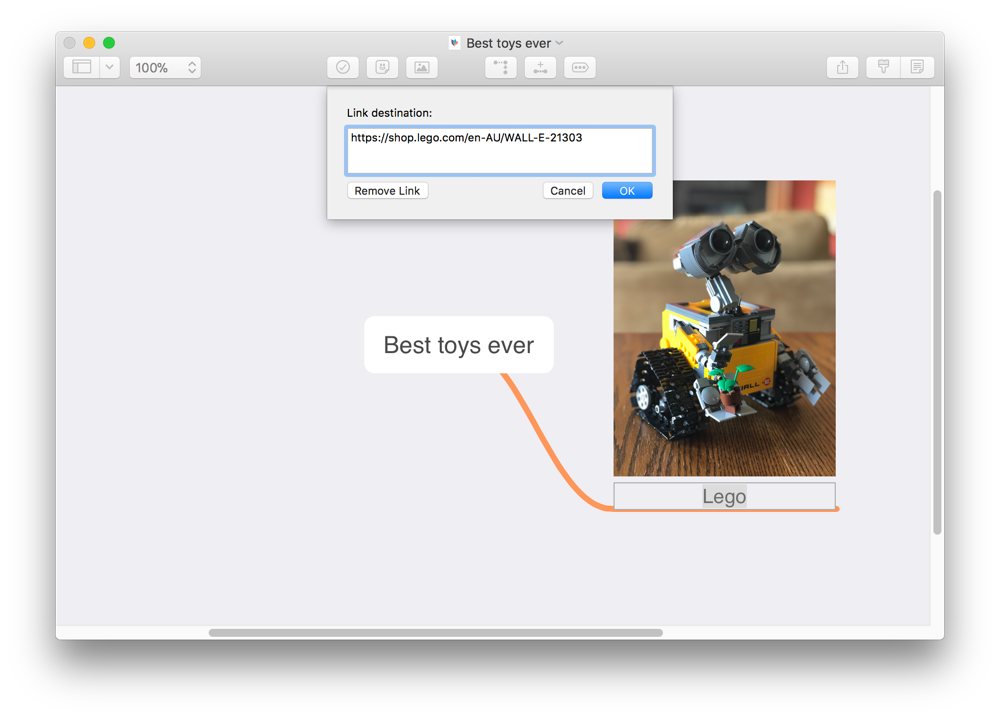Click into the Link destination field

coord(500,151)
